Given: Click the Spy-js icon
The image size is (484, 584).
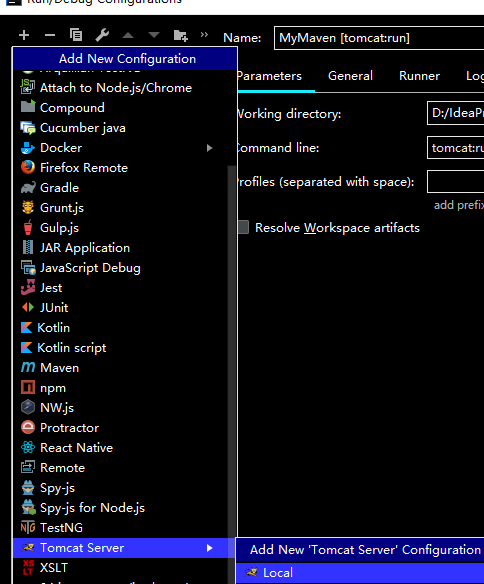Looking at the screenshot, I should click(28, 488).
